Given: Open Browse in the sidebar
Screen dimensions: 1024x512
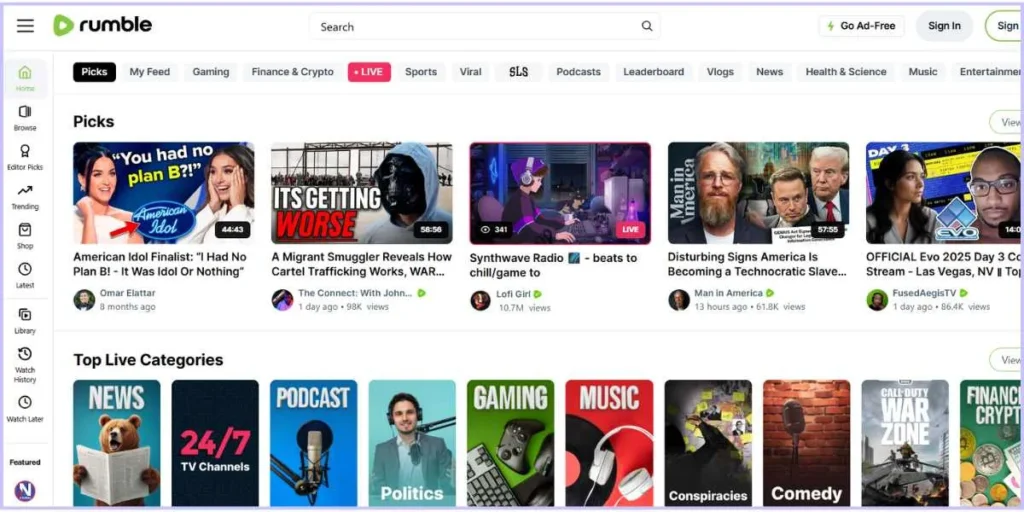Looking at the screenshot, I should tap(25, 118).
